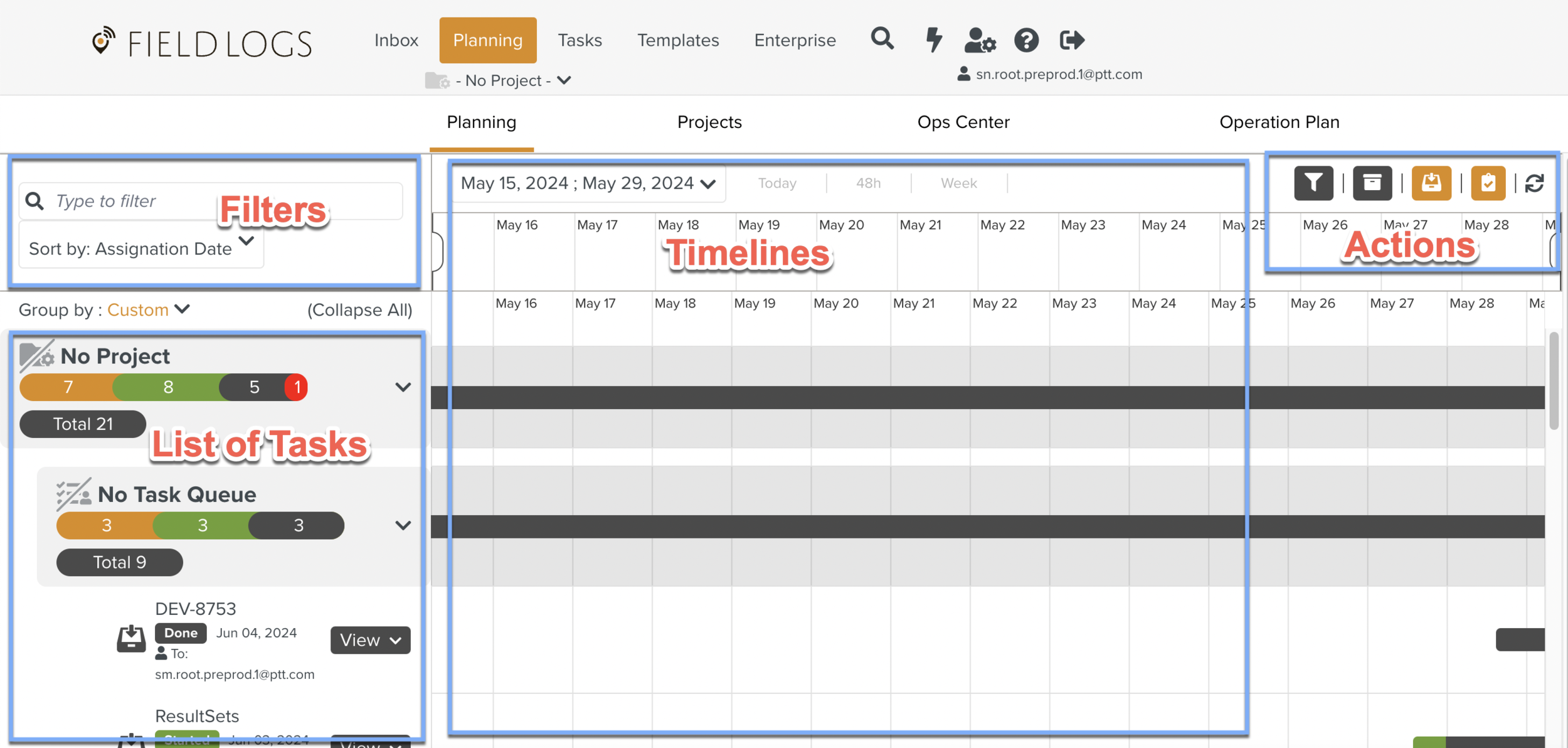Switch to the Ops Center tab
The height and width of the screenshot is (748, 1568).
(963, 122)
